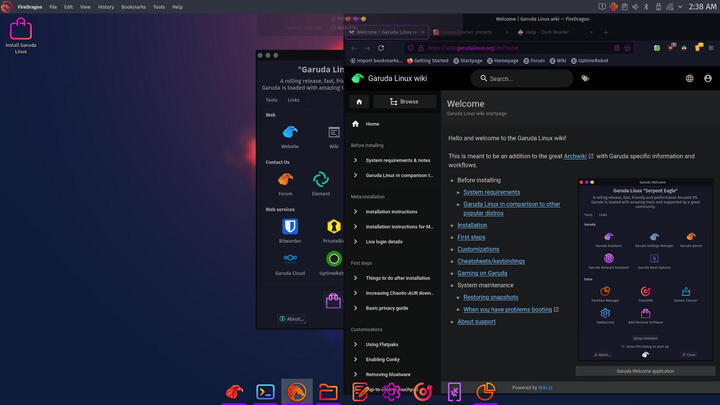Open the System requirements link
Viewport: 720px width, 405px height.
[491, 192]
